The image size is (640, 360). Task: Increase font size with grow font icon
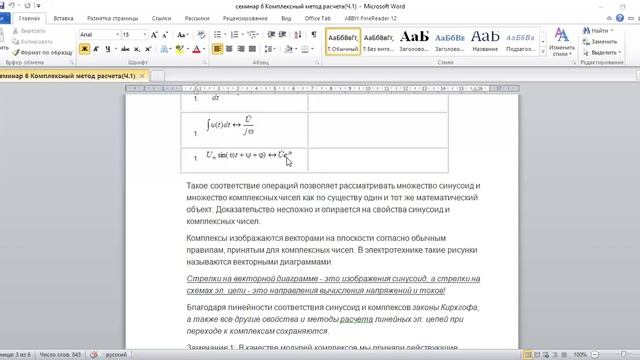click(x=154, y=35)
